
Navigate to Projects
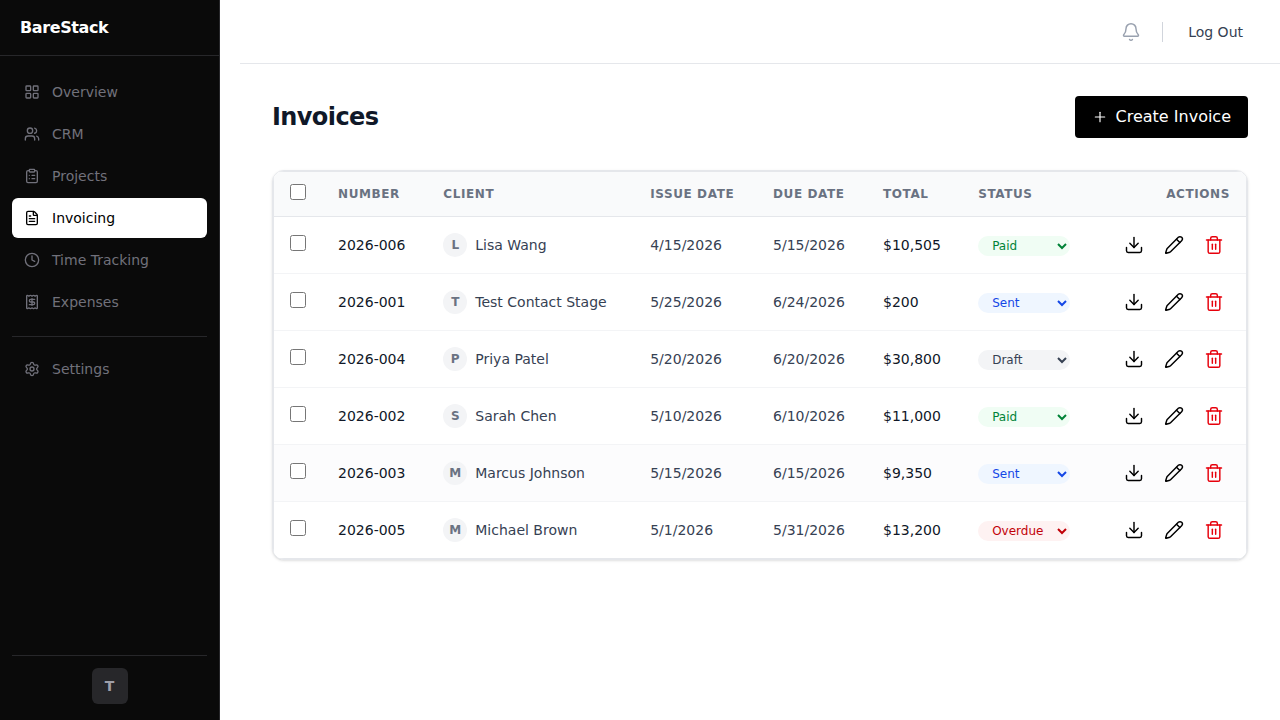coord(109,176)
